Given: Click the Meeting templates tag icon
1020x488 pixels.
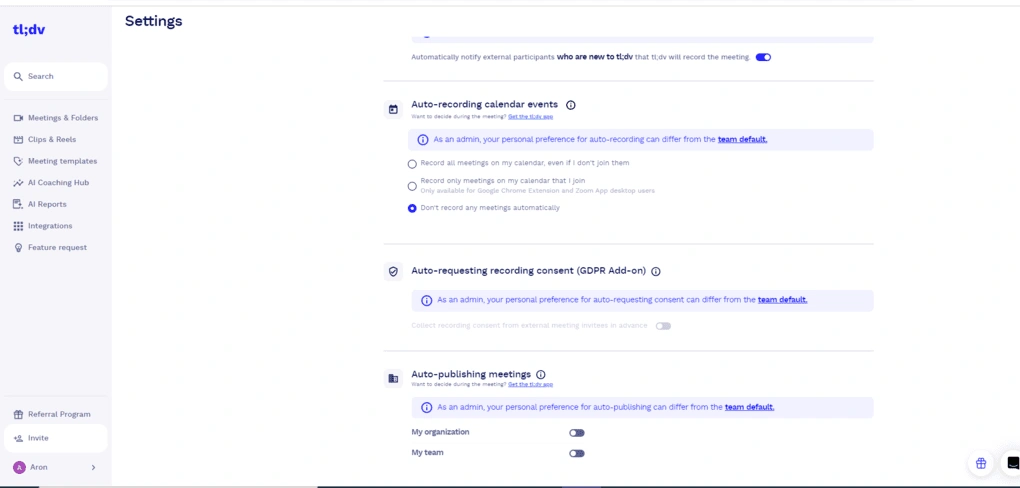Looking at the screenshot, I should [x=18, y=161].
